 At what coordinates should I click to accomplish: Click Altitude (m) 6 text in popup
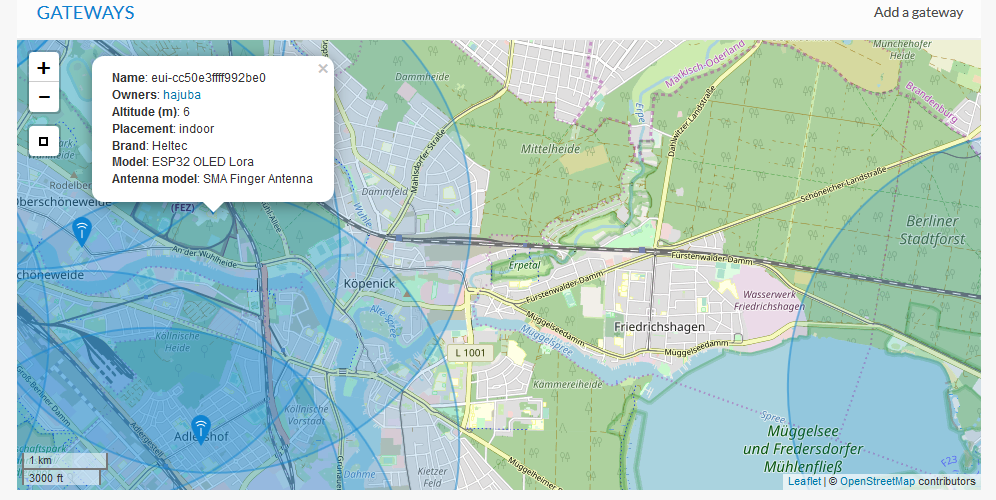[x=151, y=112]
